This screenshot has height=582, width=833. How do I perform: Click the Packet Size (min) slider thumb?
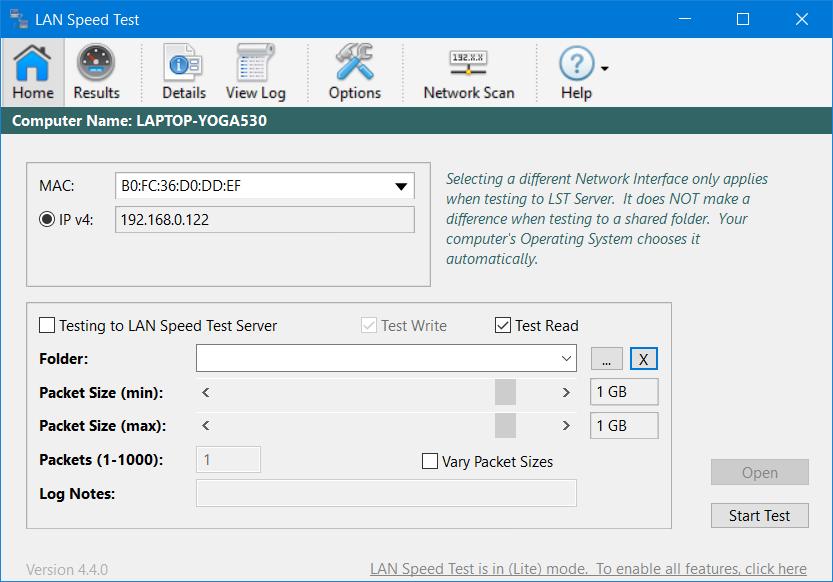tap(505, 392)
